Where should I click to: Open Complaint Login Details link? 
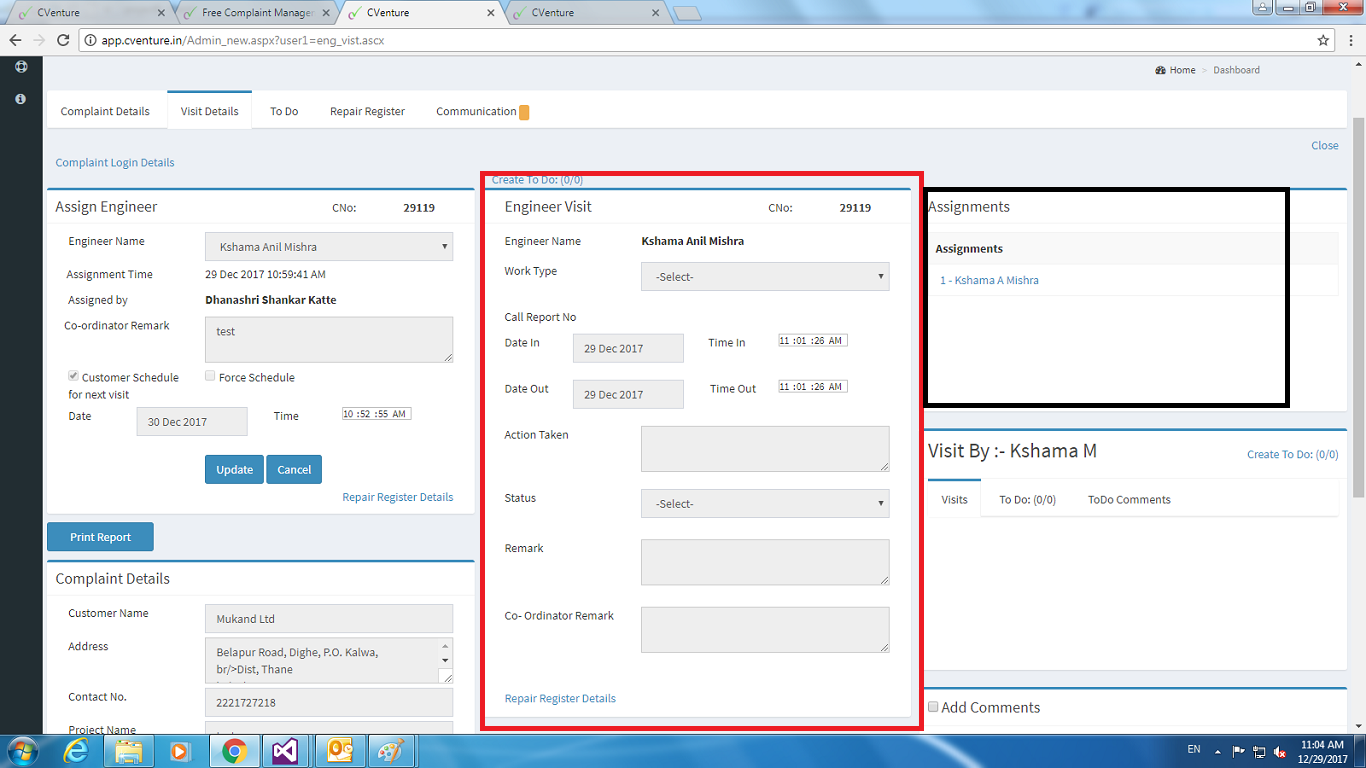click(x=115, y=163)
